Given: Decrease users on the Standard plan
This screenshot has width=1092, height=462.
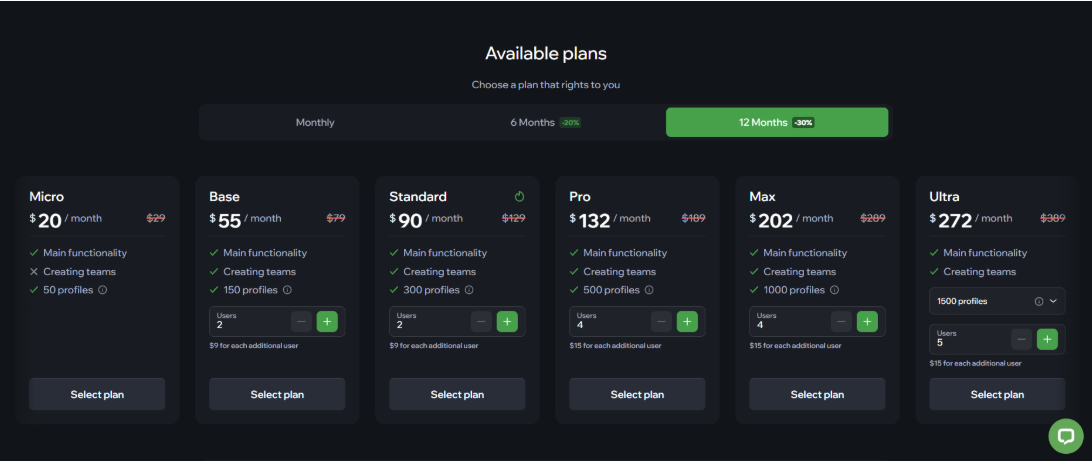Looking at the screenshot, I should 481,321.
